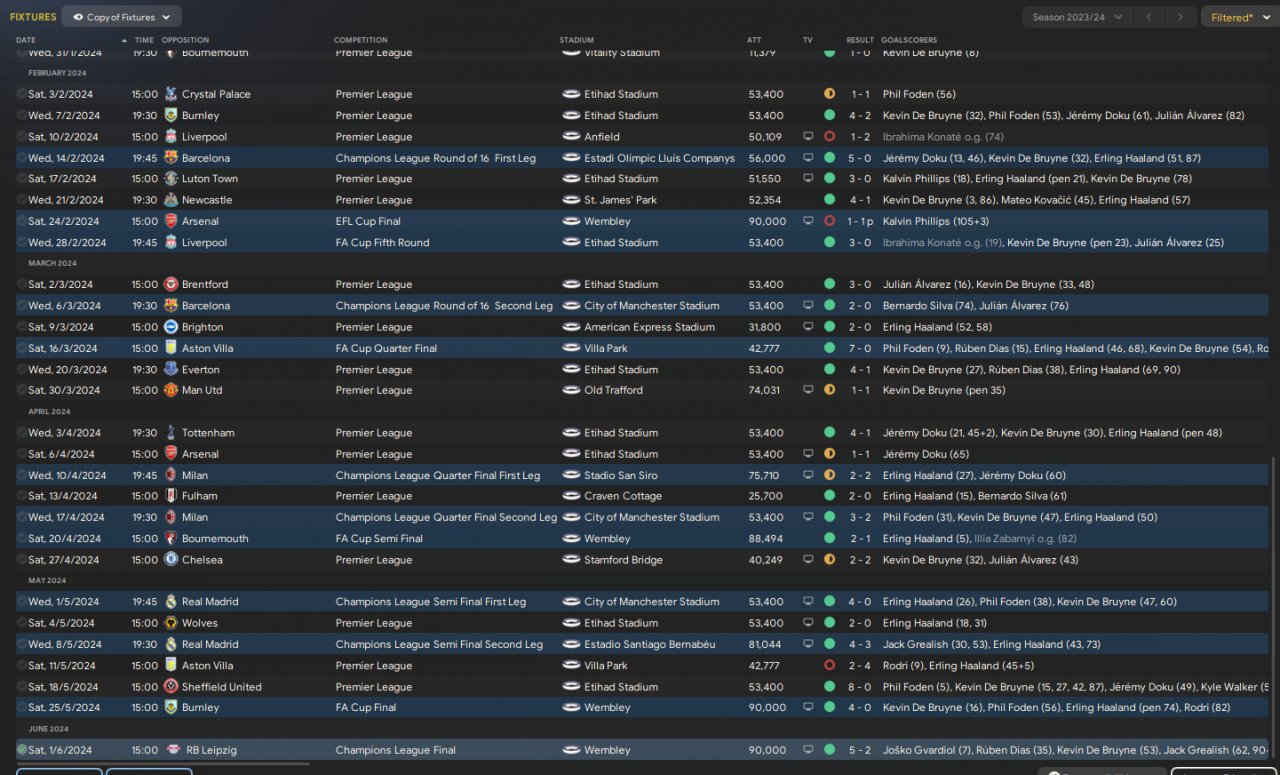Tick the circle for Sat, 3/2/2024 fixture

(22, 94)
